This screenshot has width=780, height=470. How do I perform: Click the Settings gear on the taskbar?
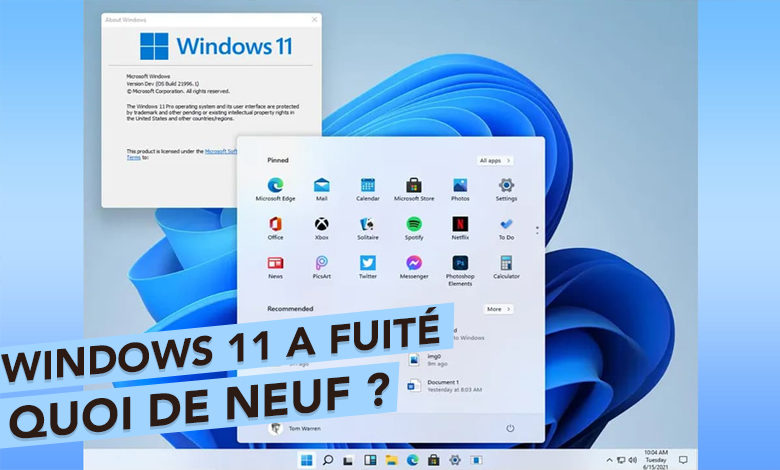(x=455, y=460)
